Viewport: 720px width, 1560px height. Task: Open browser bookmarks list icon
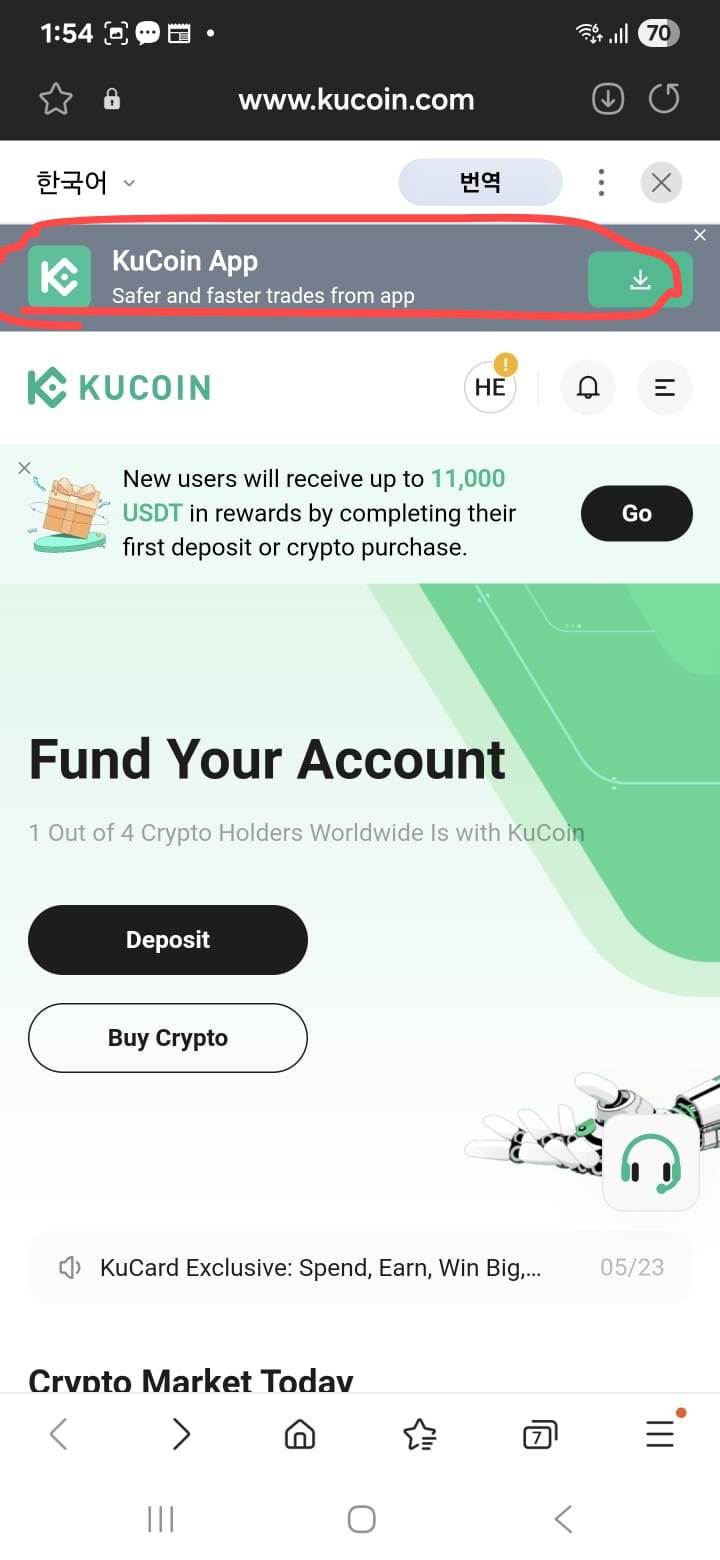click(x=419, y=1435)
